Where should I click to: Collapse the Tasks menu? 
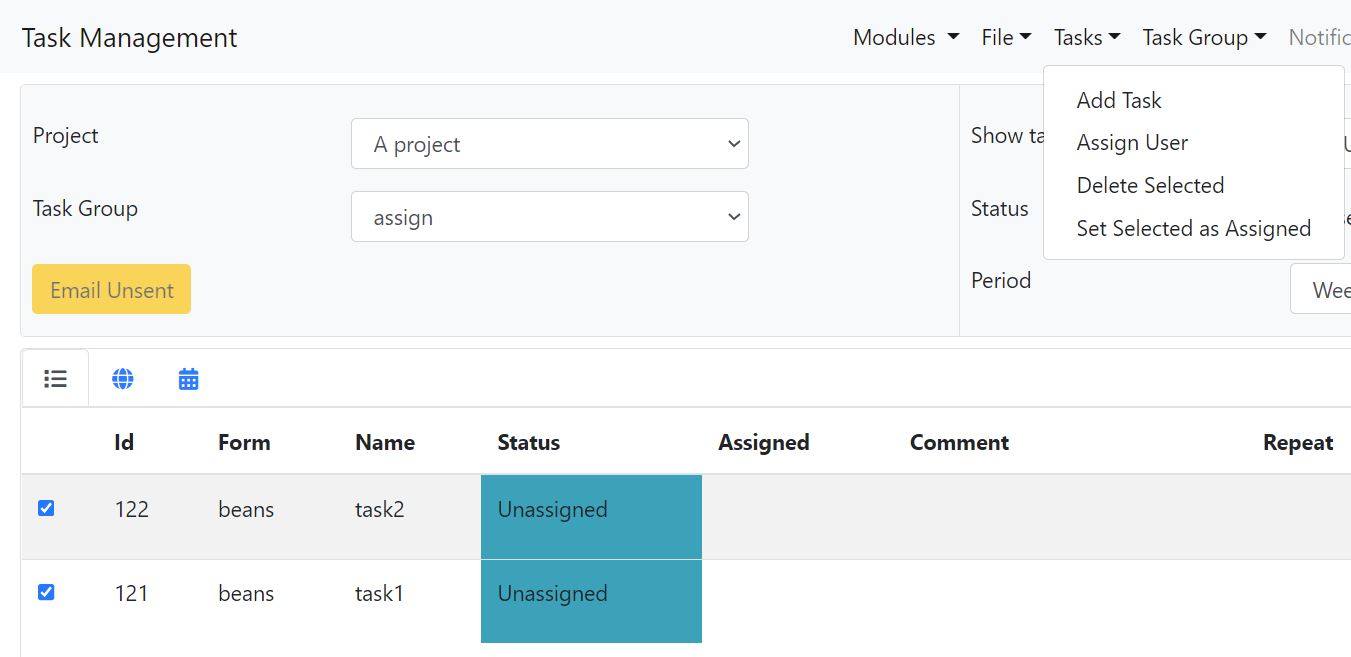[1086, 38]
